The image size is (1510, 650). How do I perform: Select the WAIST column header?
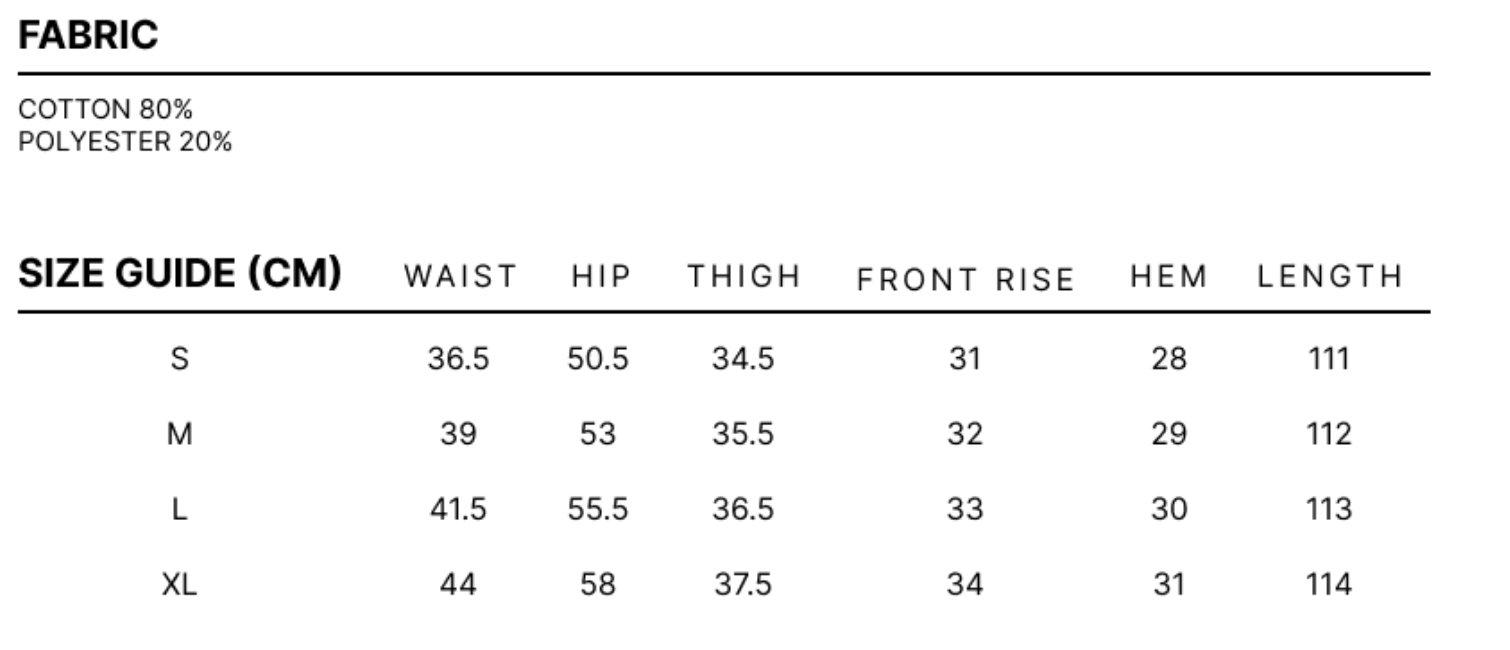click(x=460, y=276)
